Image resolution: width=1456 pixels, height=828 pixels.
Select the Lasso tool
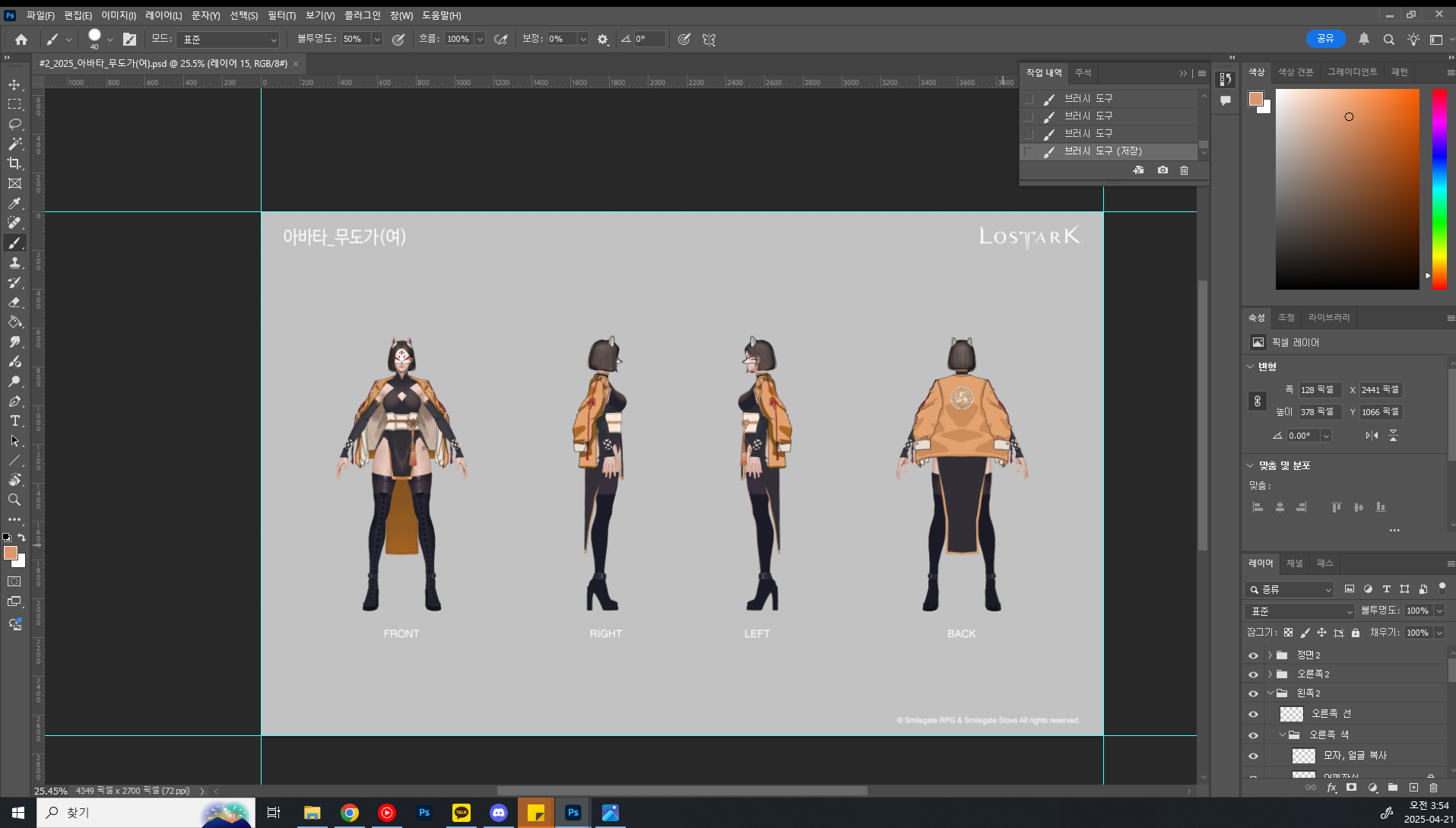14,124
